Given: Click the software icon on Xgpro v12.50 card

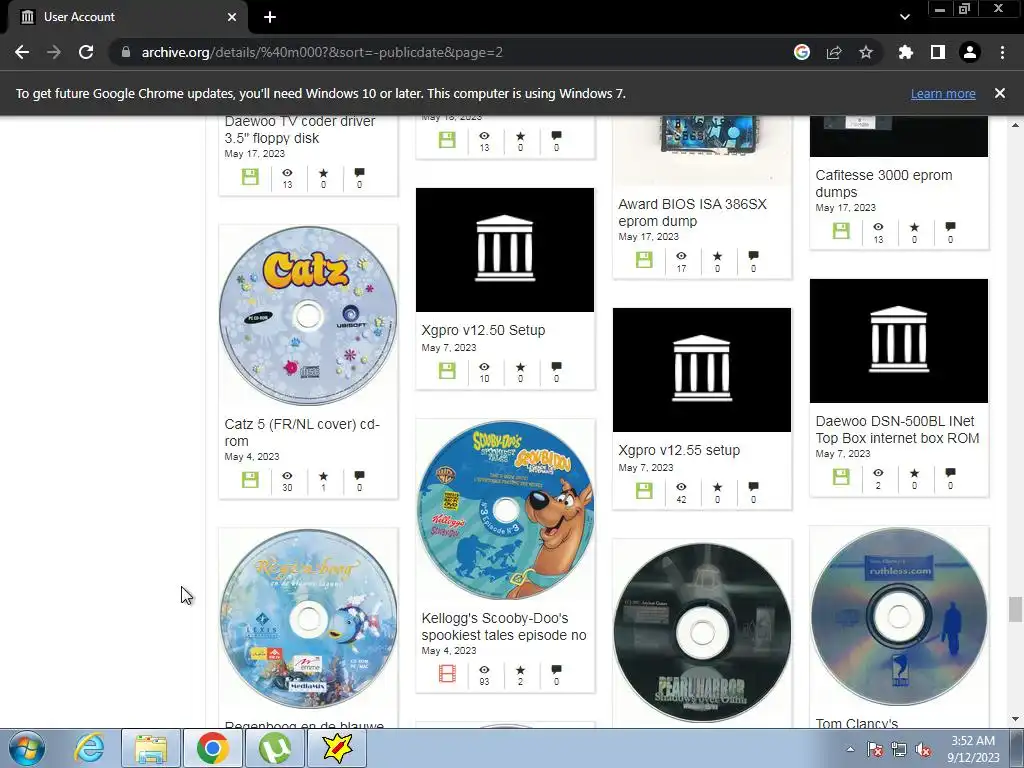Looking at the screenshot, I should click(447, 371).
